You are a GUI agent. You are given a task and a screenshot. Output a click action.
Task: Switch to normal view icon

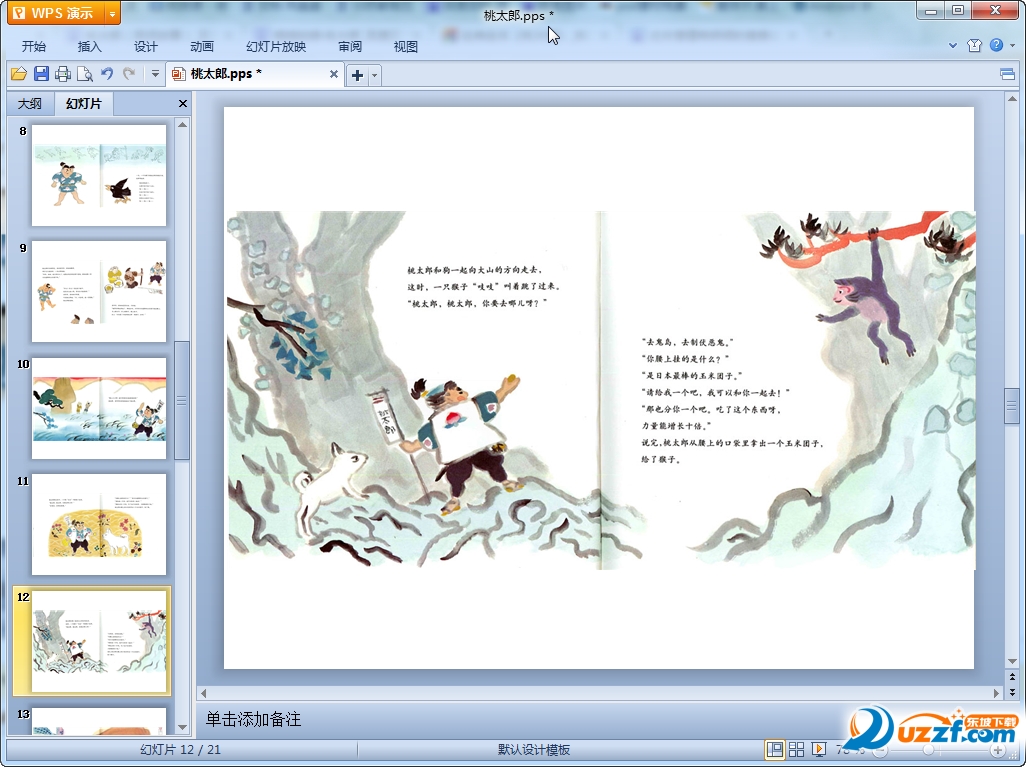[775, 749]
